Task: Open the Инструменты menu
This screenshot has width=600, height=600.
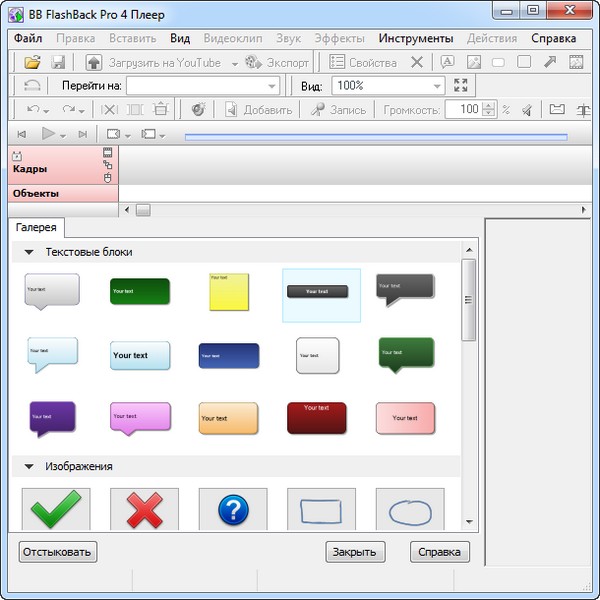Action: tap(415, 39)
